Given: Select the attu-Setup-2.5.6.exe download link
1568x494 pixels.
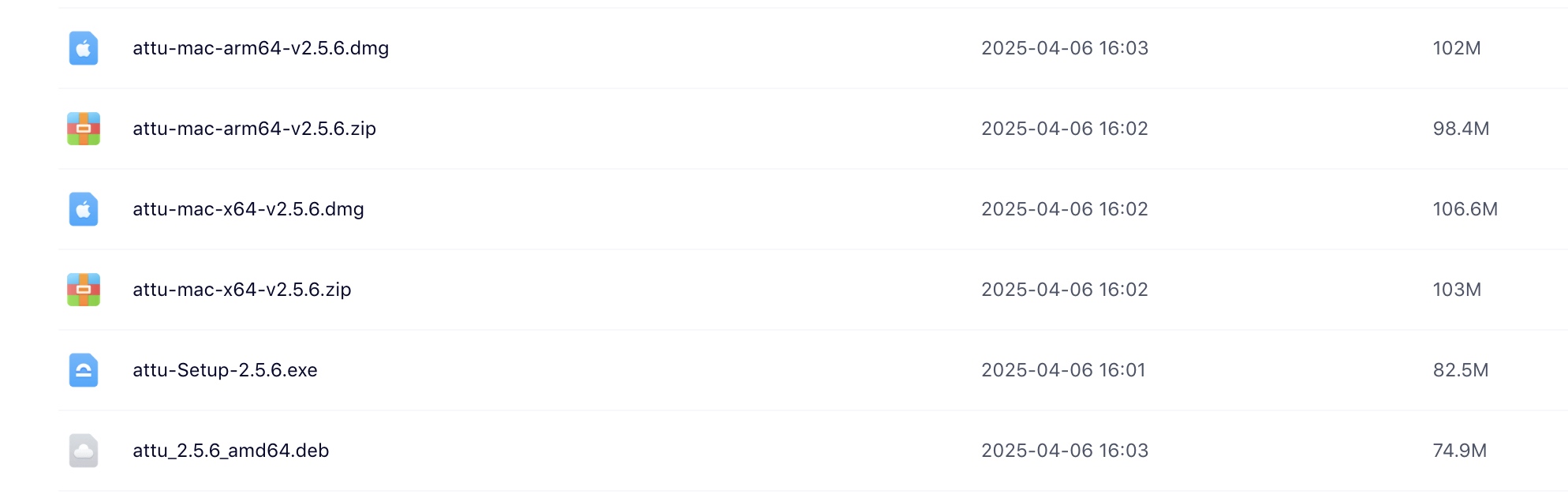Looking at the screenshot, I should 224,369.
